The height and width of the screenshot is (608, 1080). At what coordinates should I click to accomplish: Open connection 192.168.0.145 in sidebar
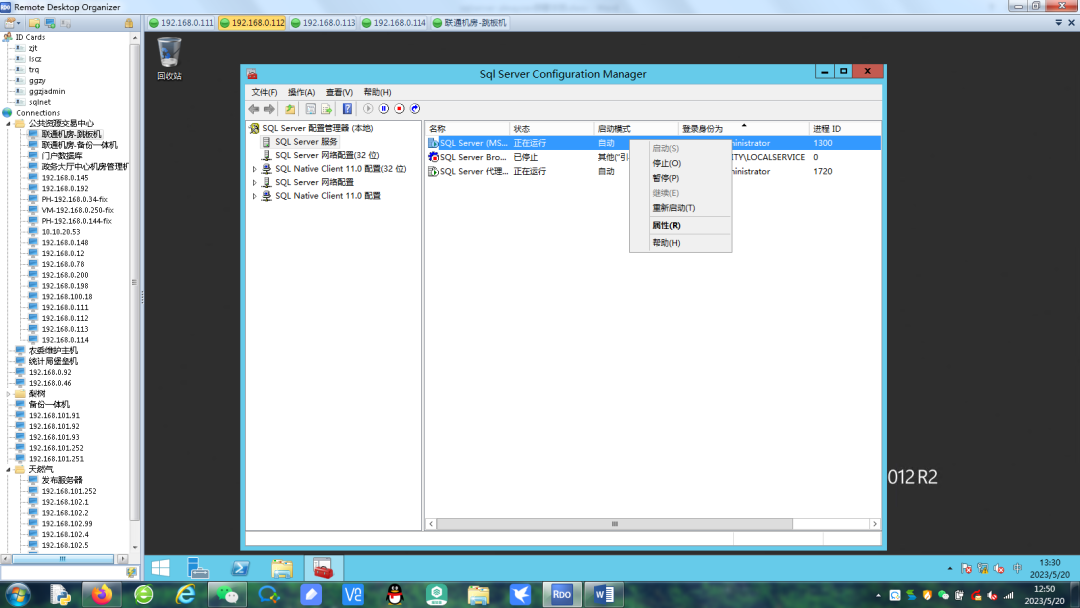(65, 178)
